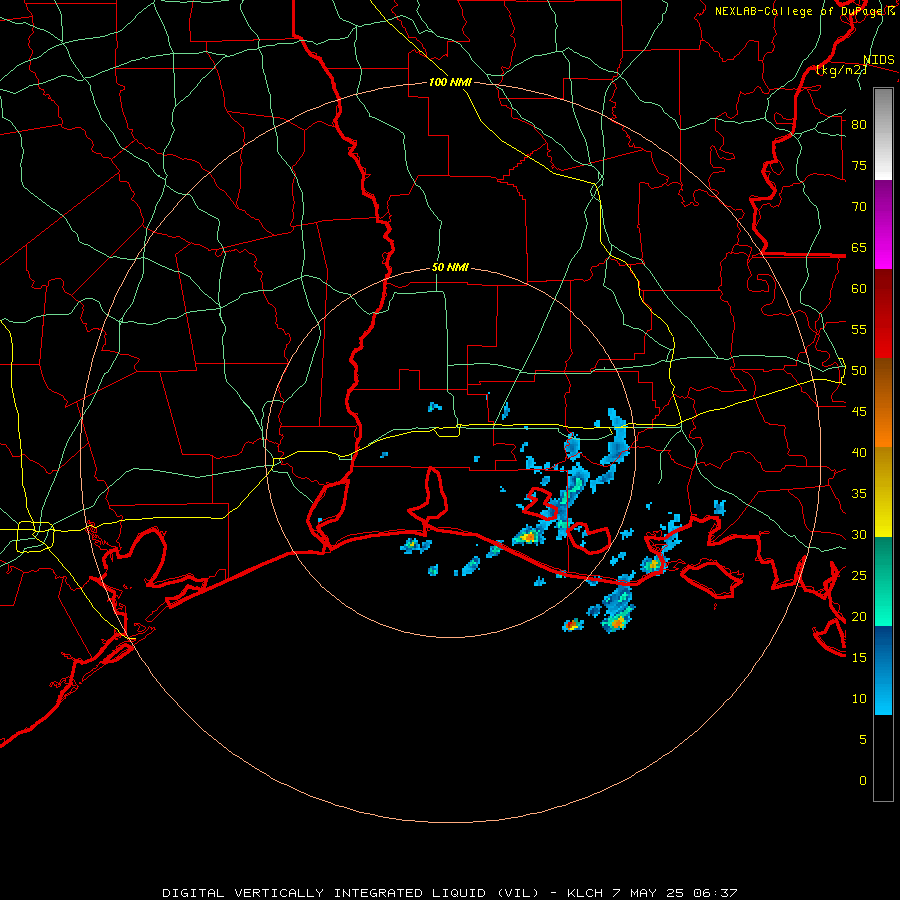Screen dimensions: 900x900
Task: Click the 20 value on the color scale
Action: 859,617
